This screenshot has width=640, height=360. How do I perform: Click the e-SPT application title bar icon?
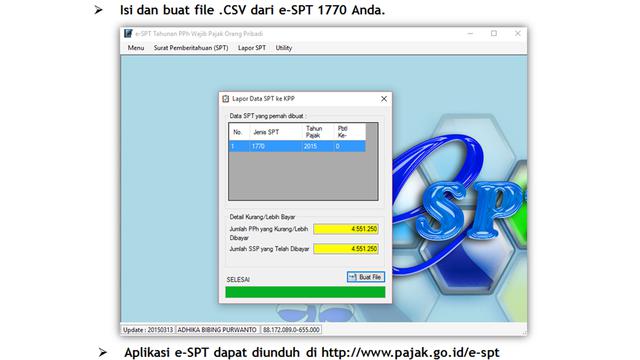pyautogui.click(x=128, y=33)
